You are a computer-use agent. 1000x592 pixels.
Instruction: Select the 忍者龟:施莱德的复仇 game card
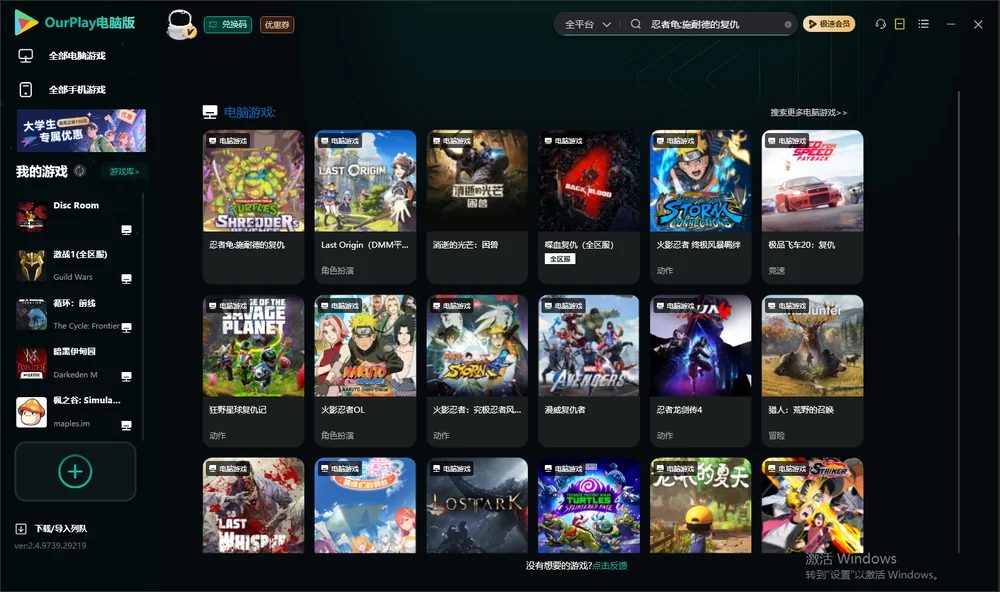point(253,207)
